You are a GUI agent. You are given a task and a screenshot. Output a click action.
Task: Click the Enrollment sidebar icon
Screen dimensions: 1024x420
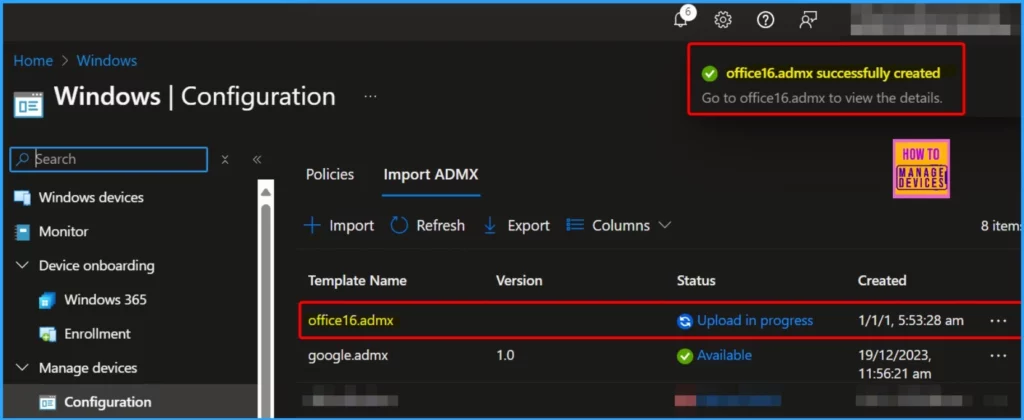47,334
